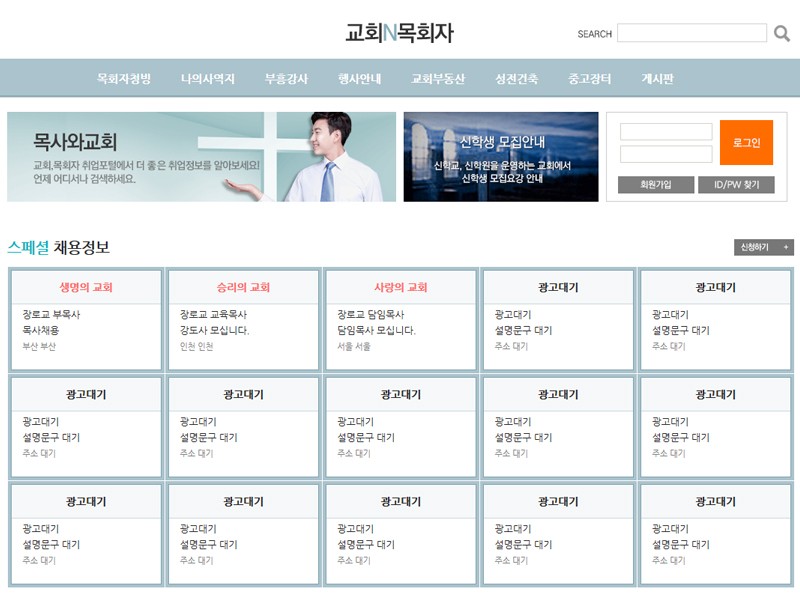Image resolution: width=800 pixels, height=600 pixels.
Task: Open the 게시판 menu
Action: pos(657,79)
